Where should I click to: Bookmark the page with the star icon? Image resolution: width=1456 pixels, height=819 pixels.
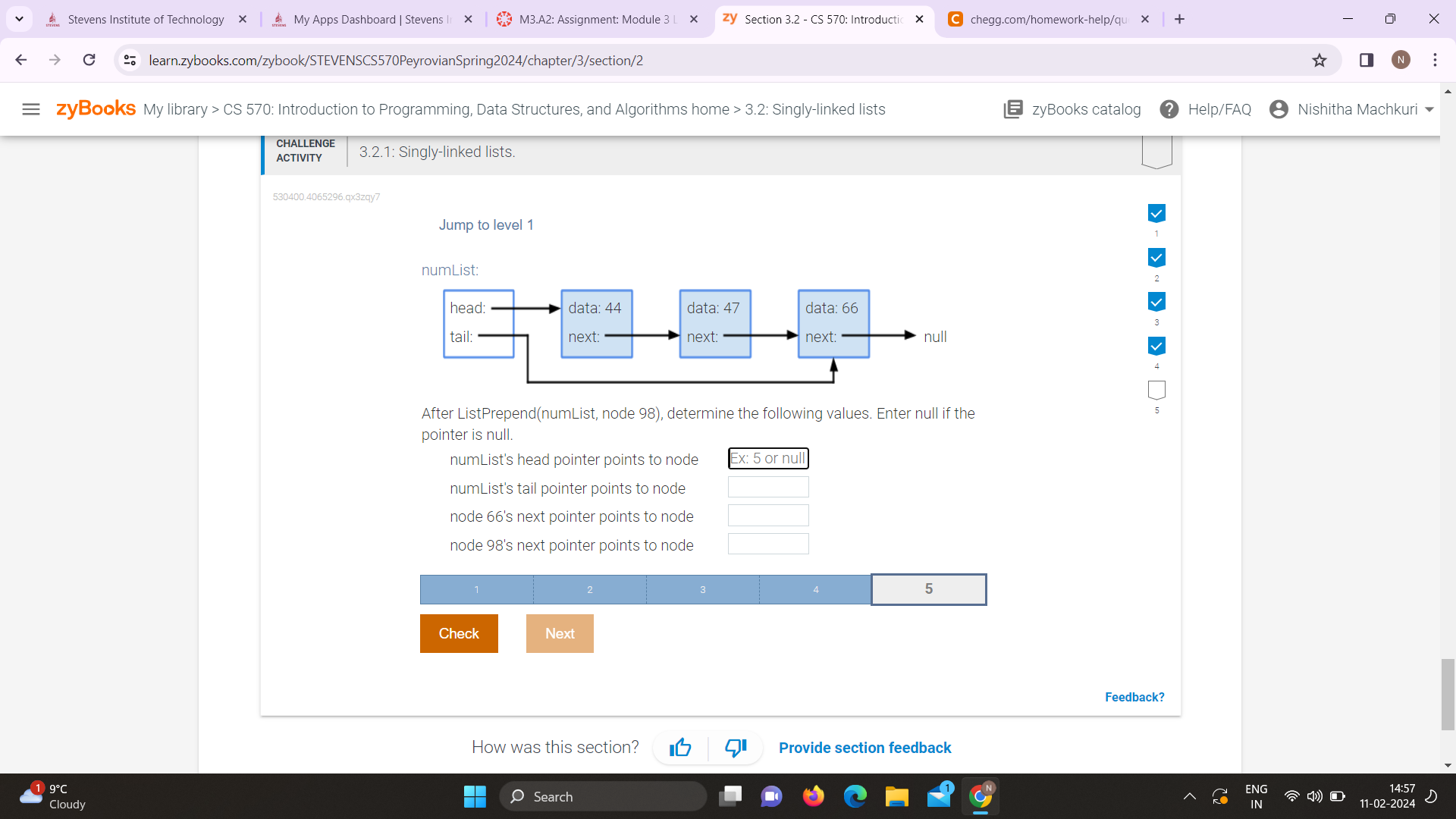[x=1319, y=60]
